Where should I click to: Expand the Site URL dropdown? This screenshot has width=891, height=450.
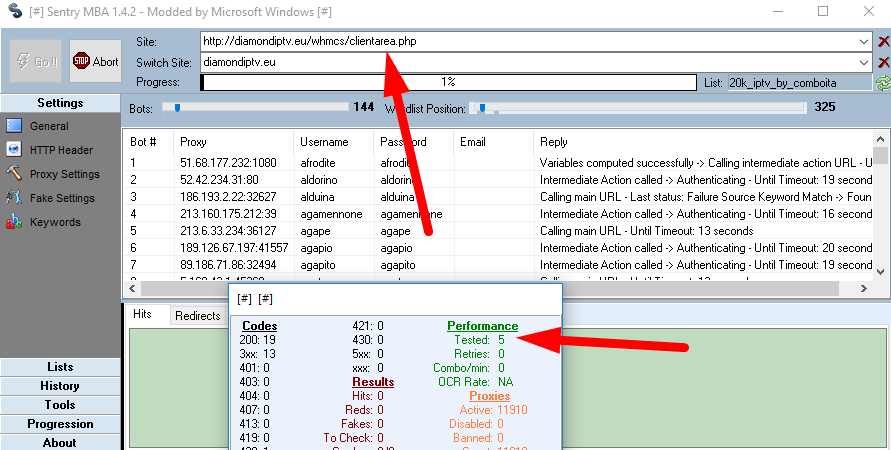[864, 41]
